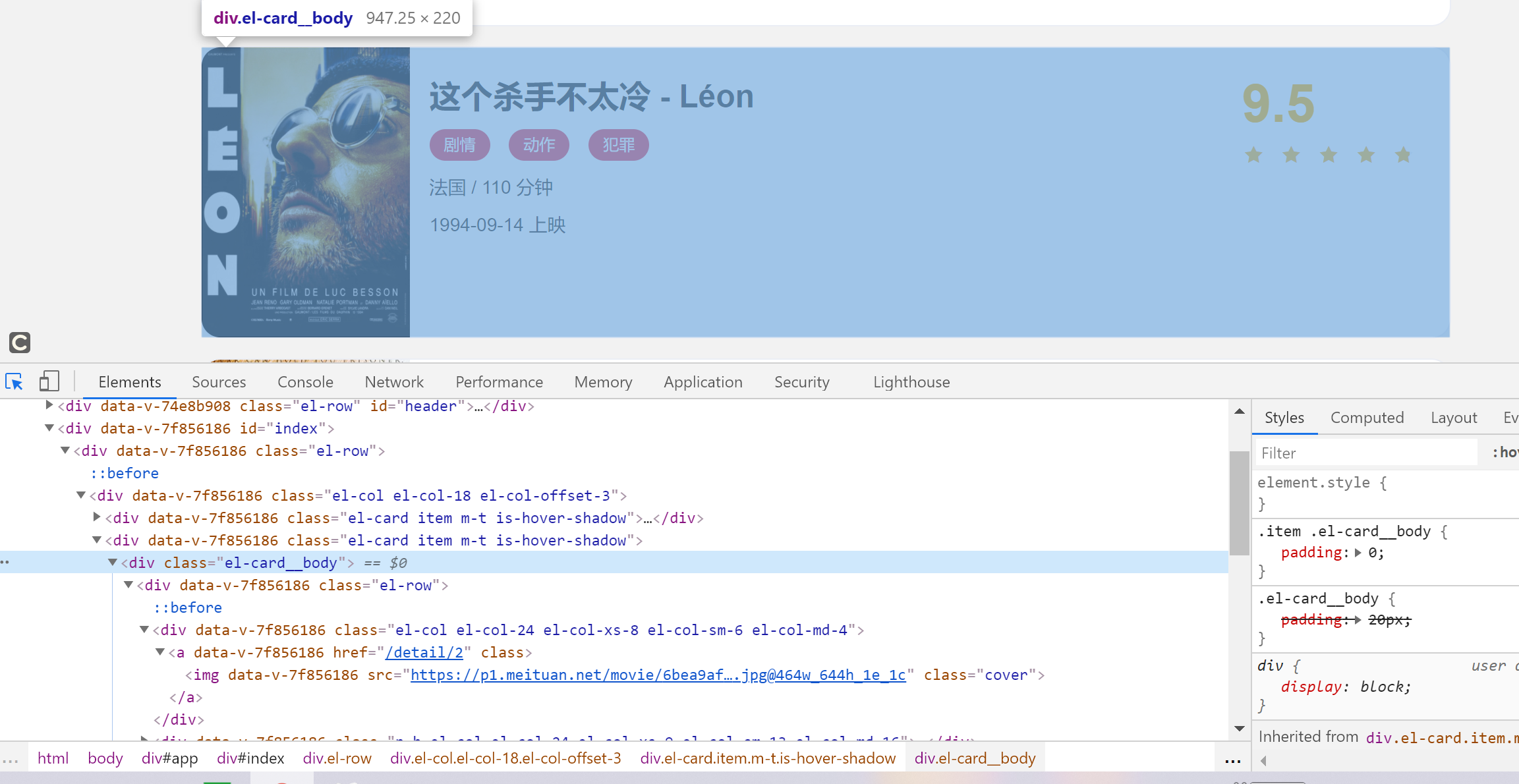Expand the collapsed header el-row div node
This screenshot has height=784, width=1519.
(49, 406)
